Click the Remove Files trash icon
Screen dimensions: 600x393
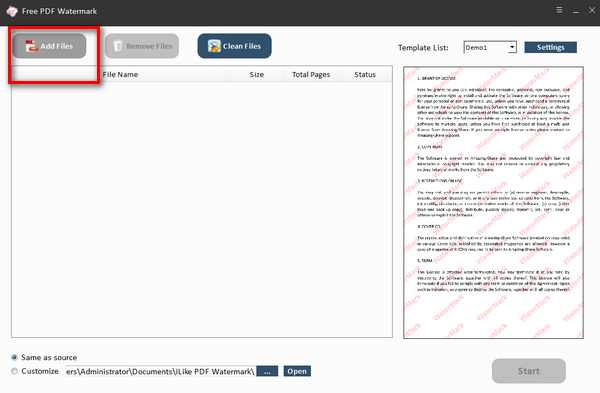point(118,46)
